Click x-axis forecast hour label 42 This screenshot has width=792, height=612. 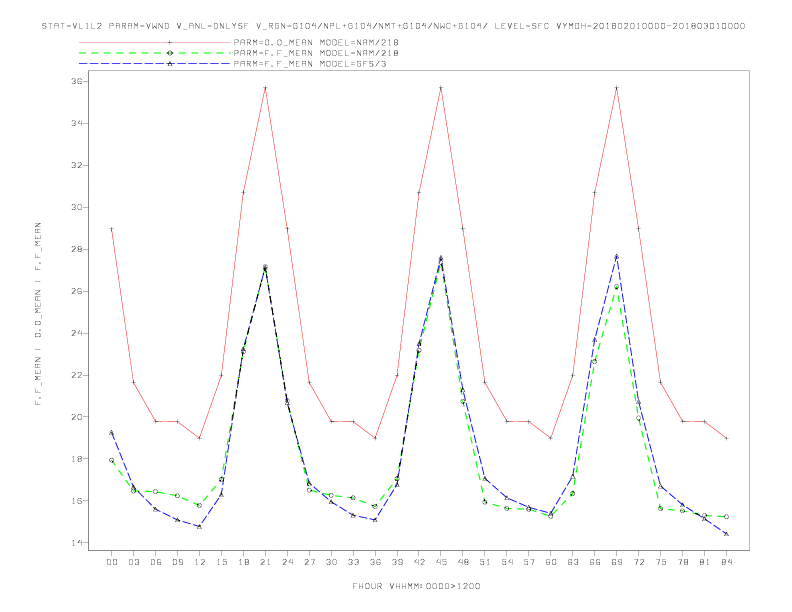coord(419,562)
